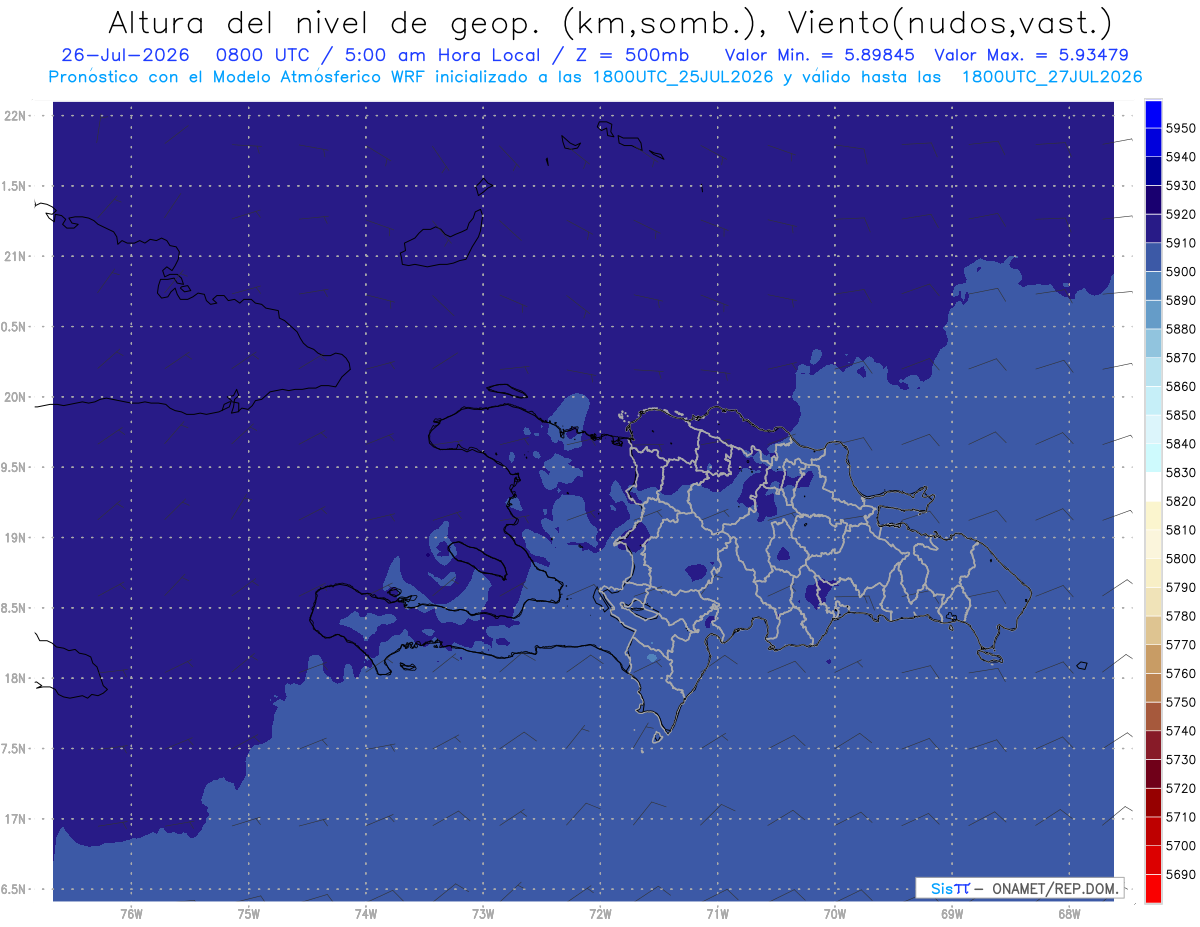The height and width of the screenshot is (927, 1200).
Task: Click the '5820' color scale value
Action: (x=1180, y=501)
